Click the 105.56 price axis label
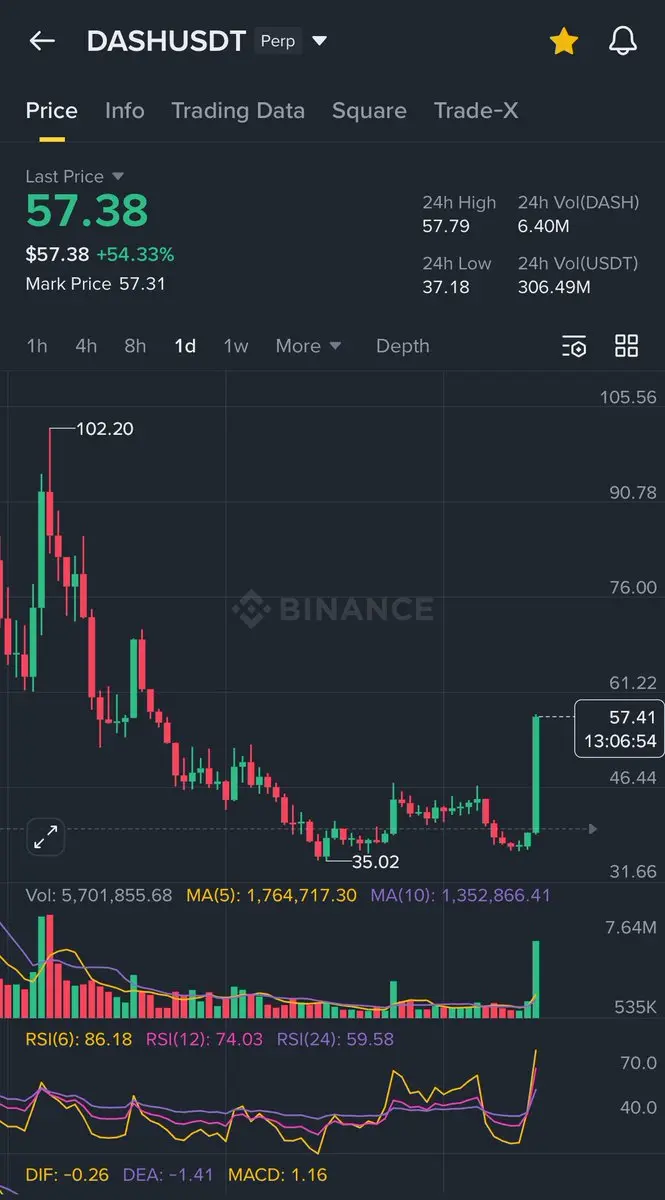 click(628, 397)
